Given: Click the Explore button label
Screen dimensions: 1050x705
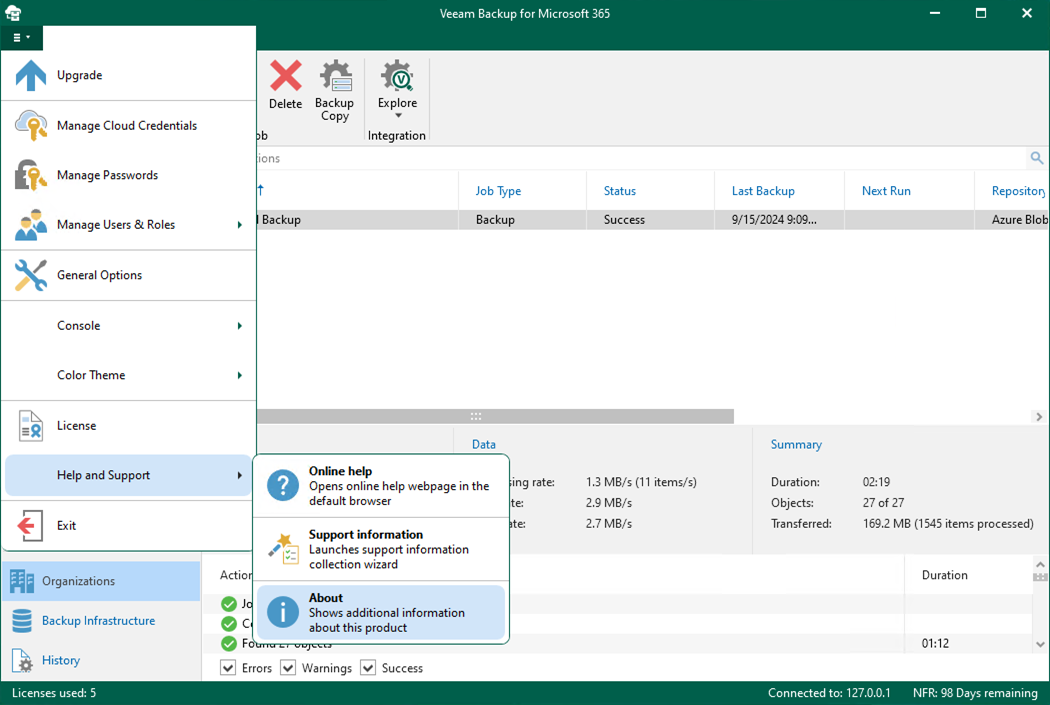Looking at the screenshot, I should pyautogui.click(x=397, y=102).
